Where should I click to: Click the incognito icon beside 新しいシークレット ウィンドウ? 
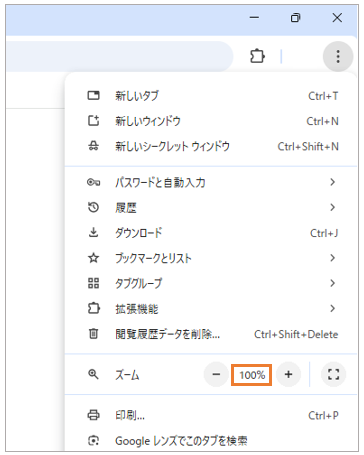pyautogui.click(x=93, y=146)
